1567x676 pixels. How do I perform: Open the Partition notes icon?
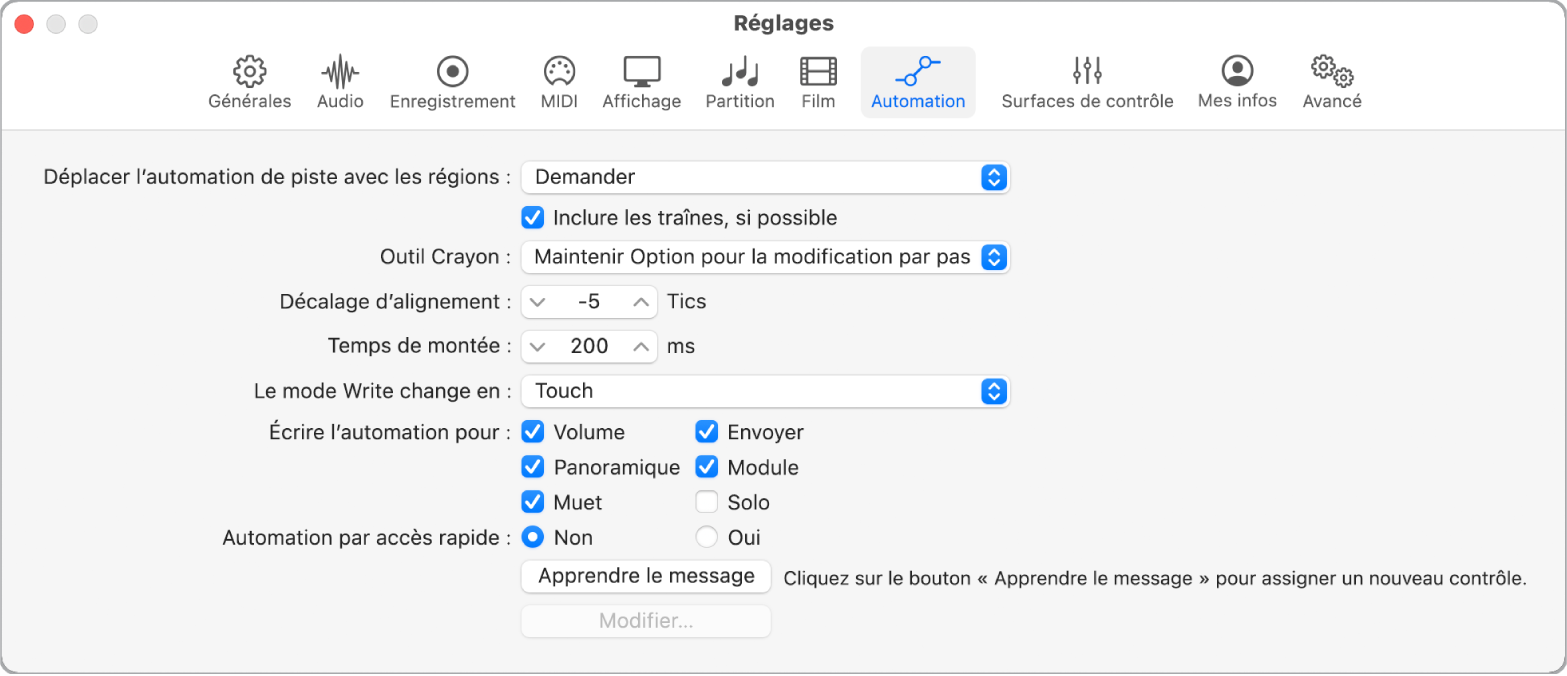[x=739, y=80]
